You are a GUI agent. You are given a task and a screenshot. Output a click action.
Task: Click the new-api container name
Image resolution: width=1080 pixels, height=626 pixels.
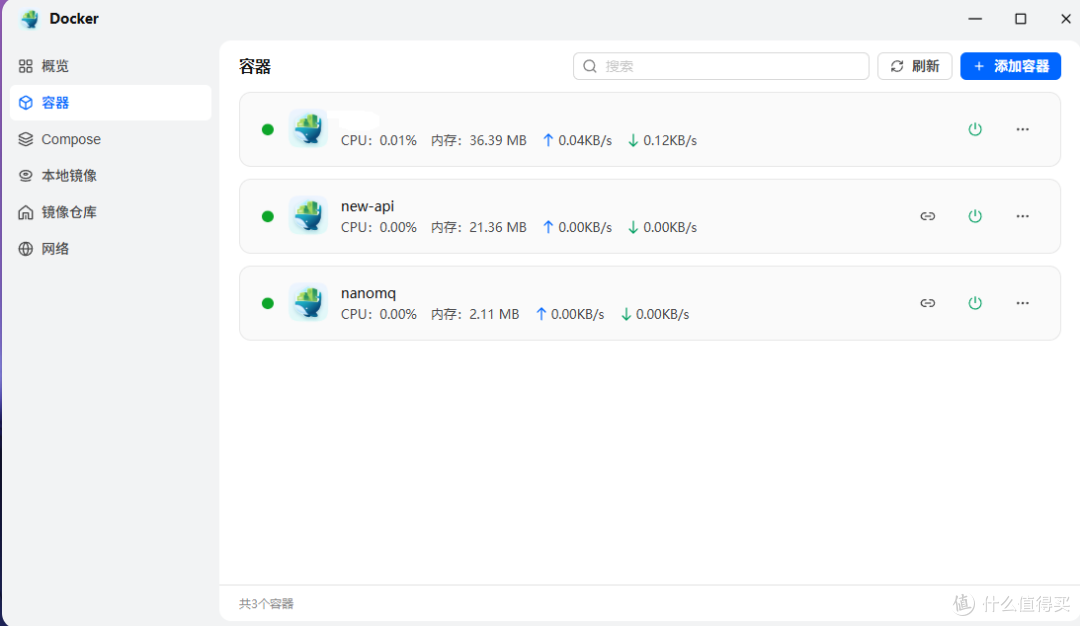click(x=367, y=206)
